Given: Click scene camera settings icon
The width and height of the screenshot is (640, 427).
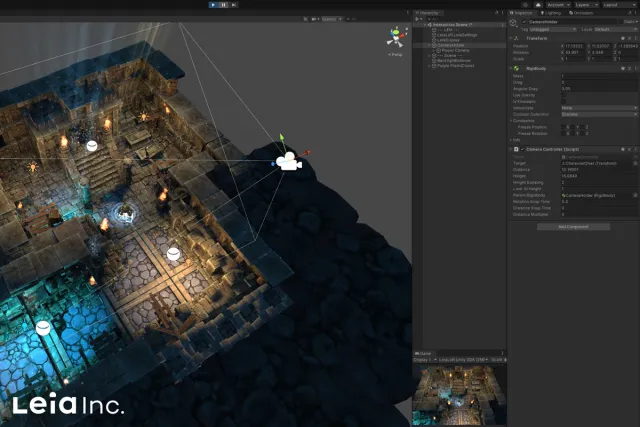Looking at the screenshot, I should pos(316,19).
